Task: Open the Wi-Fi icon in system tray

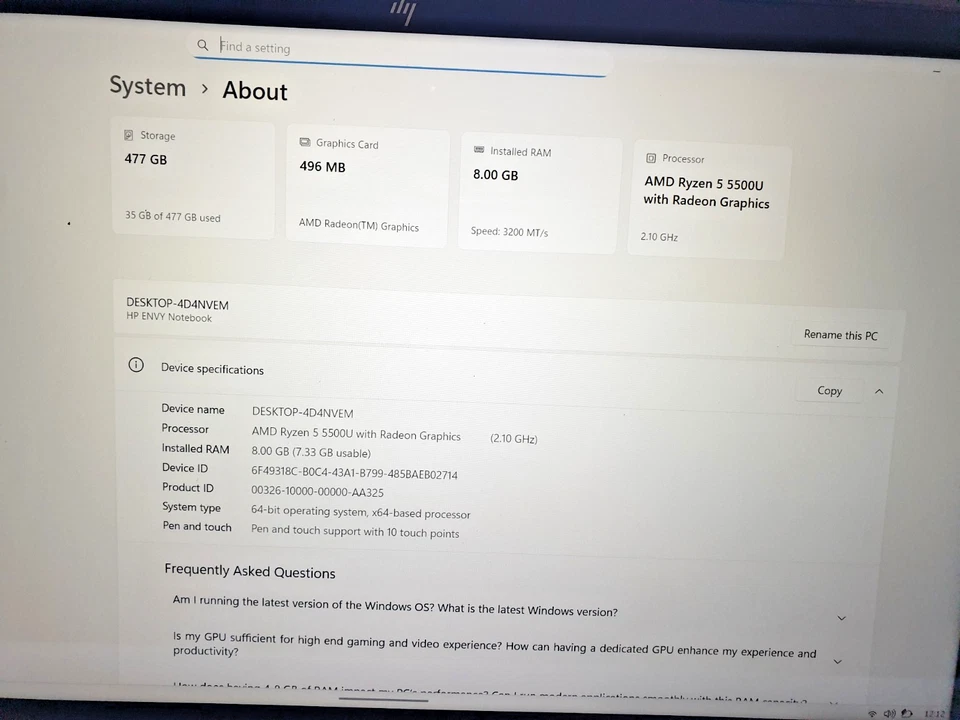Action: tap(872, 713)
